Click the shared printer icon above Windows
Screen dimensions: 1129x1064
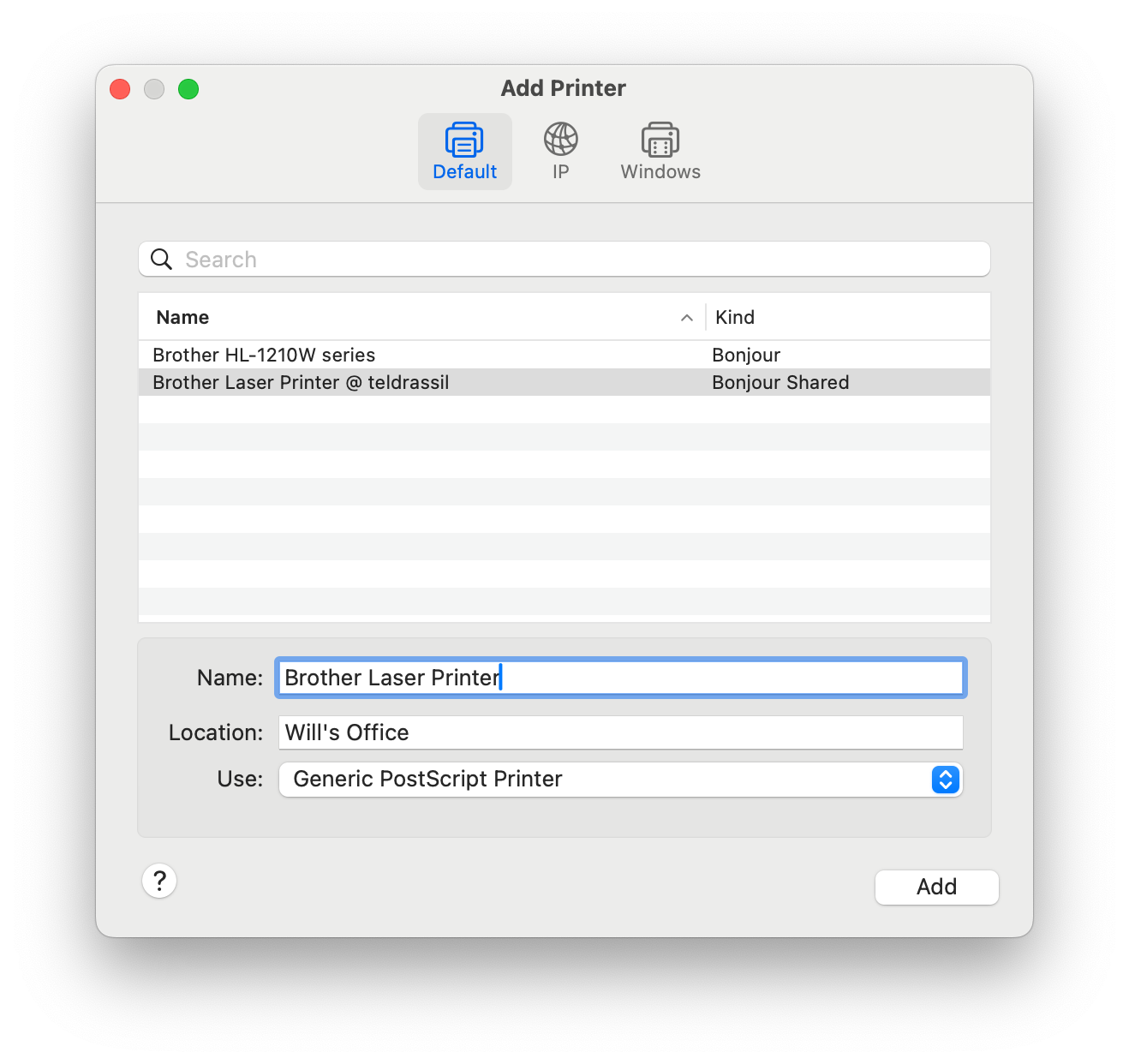coord(660,138)
